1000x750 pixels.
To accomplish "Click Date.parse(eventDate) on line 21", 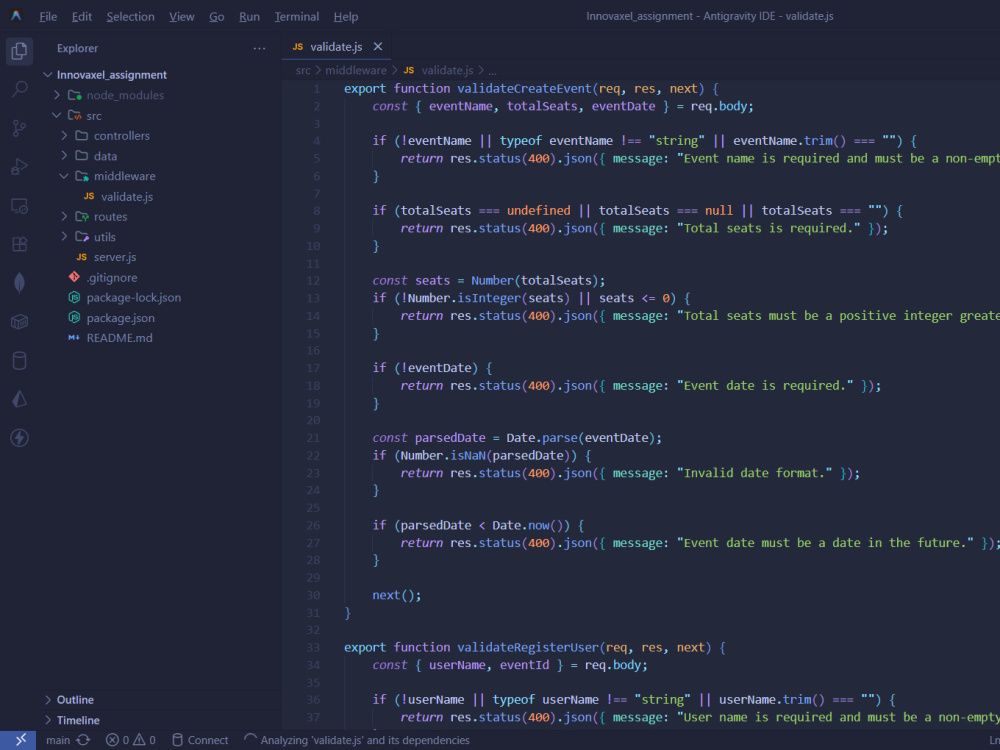I will pyautogui.click(x=581, y=438).
